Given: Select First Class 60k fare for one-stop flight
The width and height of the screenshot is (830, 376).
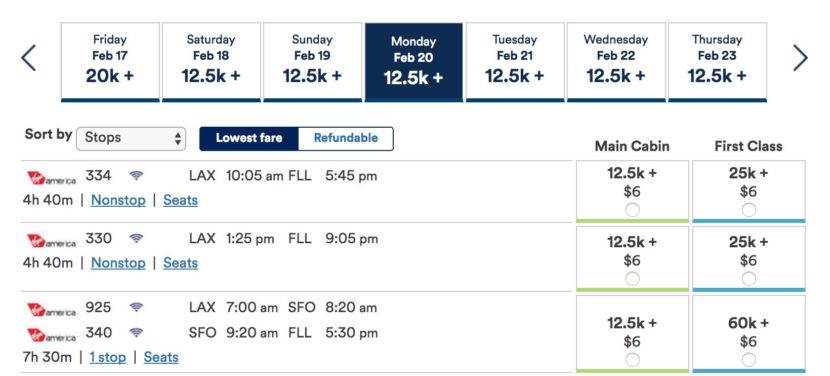Looking at the screenshot, I should click(x=748, y=360).
